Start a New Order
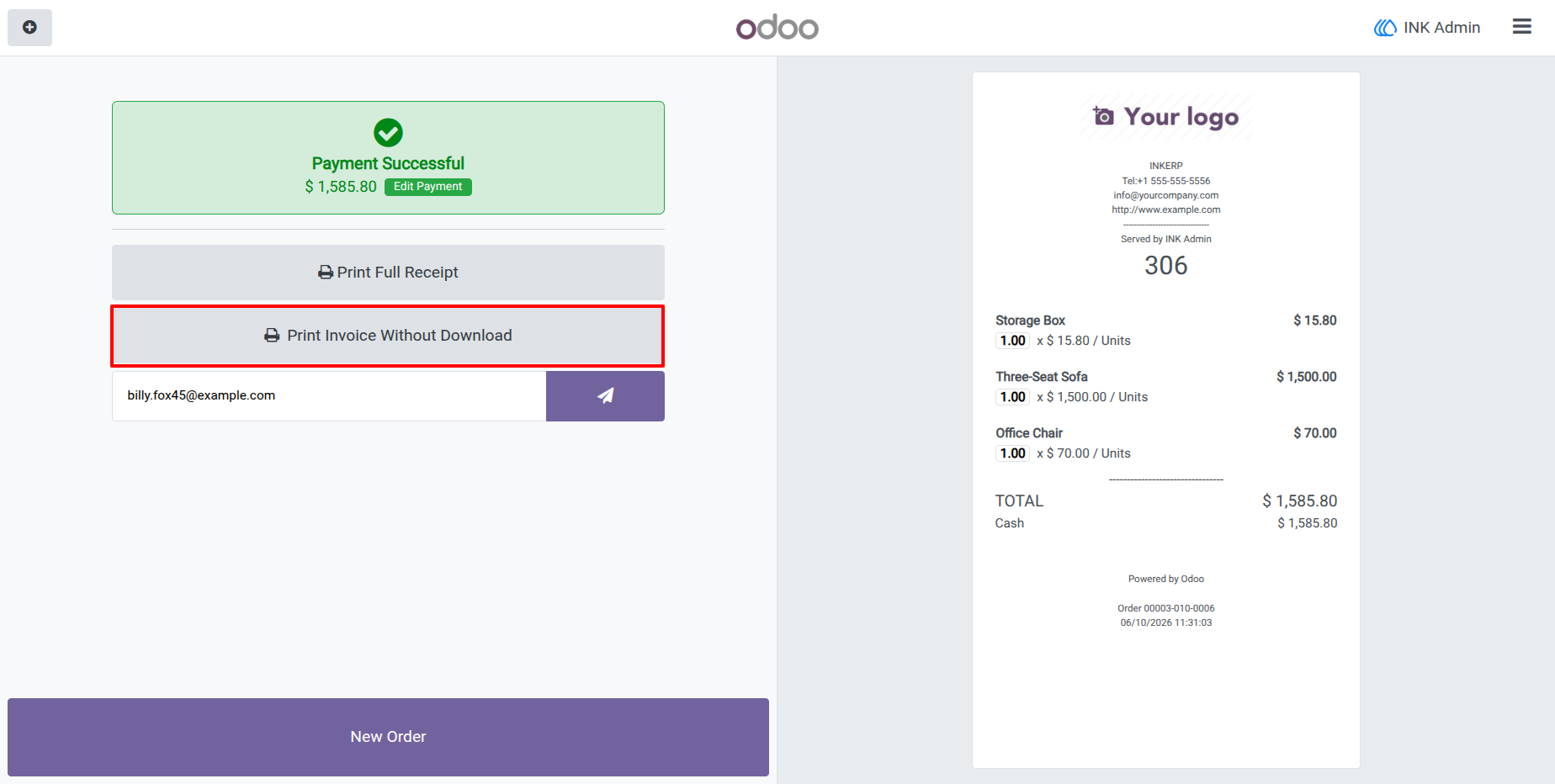1555x784 pixels. click(388, 737)
